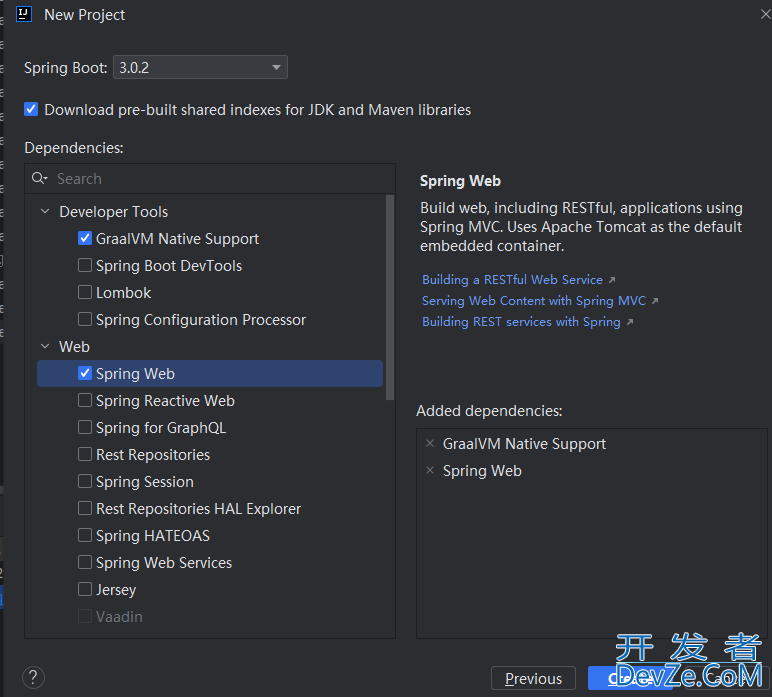Viewport: 772px width, 697px height.
Task: Click the dependencies list scrollbar
Action: click(390, 297)
